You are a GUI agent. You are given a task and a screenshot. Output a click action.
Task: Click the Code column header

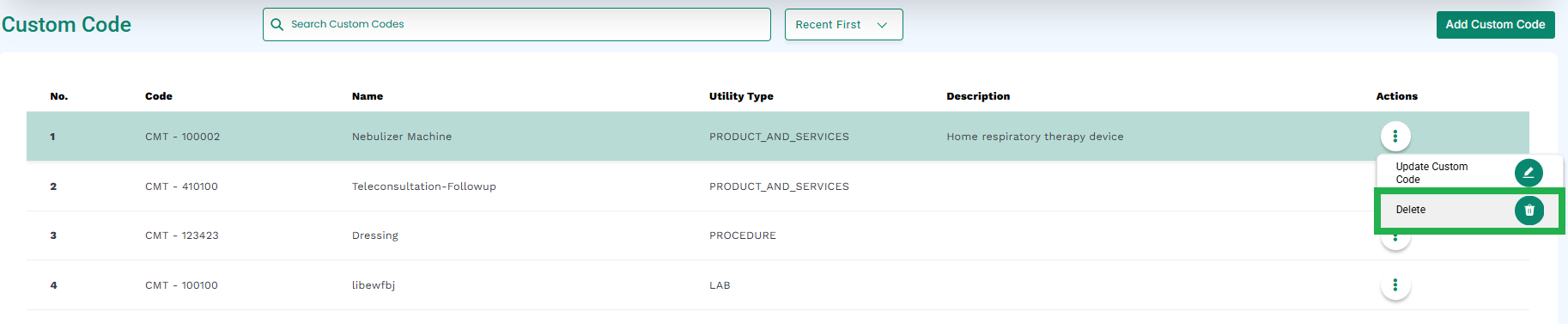click(x=159, y=96)
